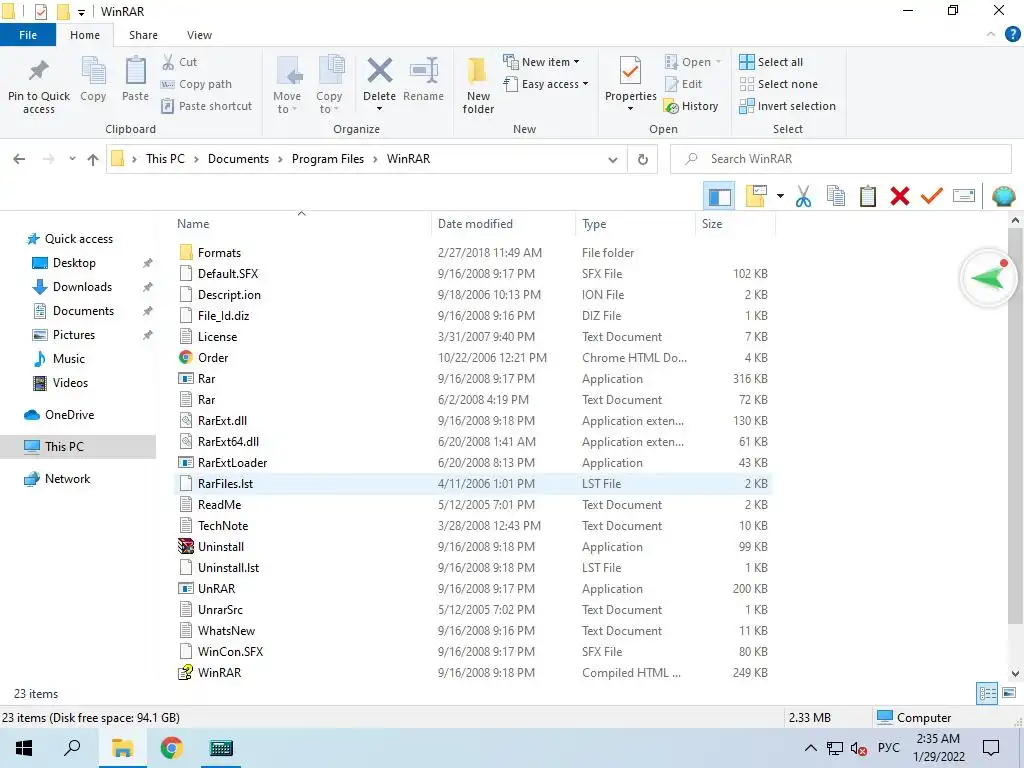The image size is (1024, 768).
Task: Click in the Search WinRAR field
Action: [841, 159]
